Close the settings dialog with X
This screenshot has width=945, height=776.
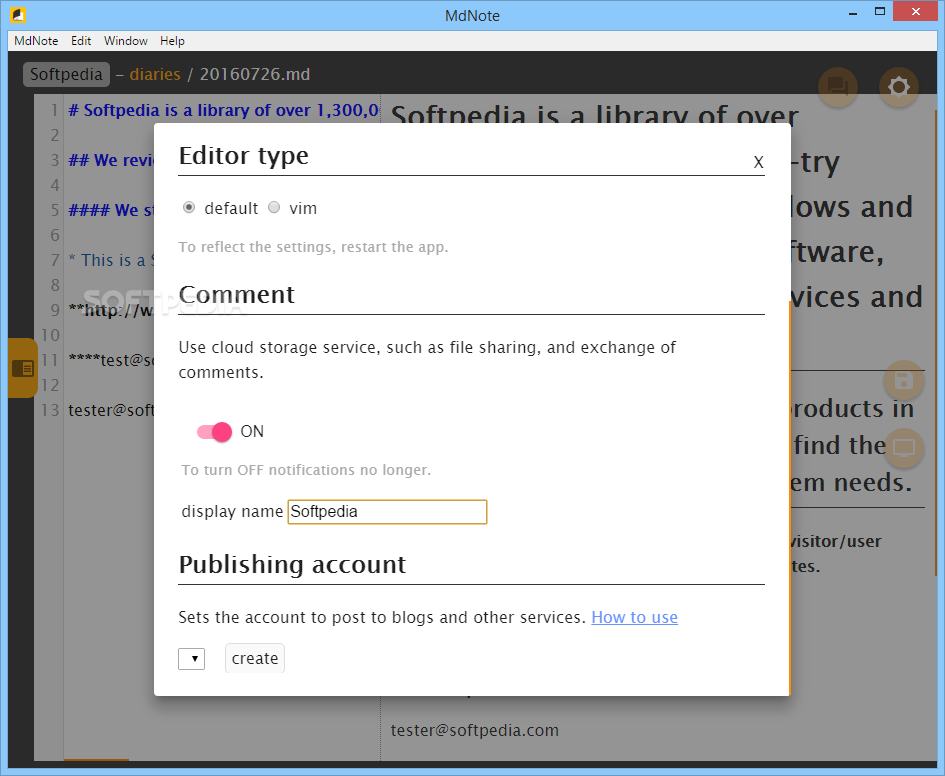point(758,161)
